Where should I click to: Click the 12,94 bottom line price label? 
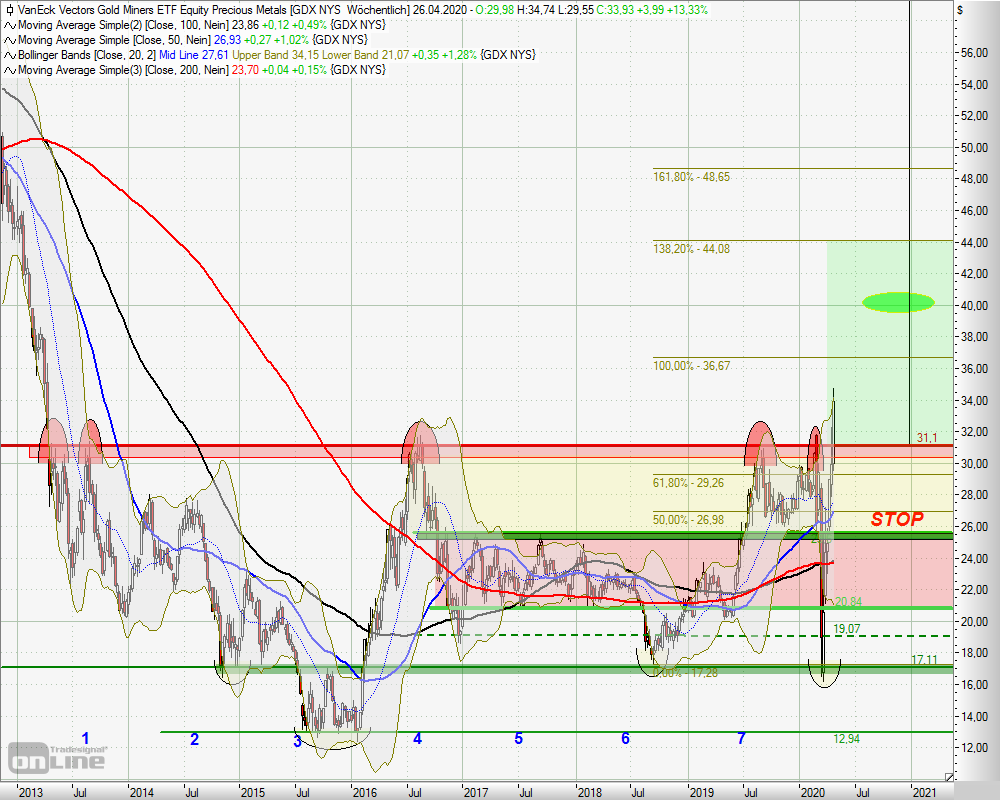click(x=846, y=739)
